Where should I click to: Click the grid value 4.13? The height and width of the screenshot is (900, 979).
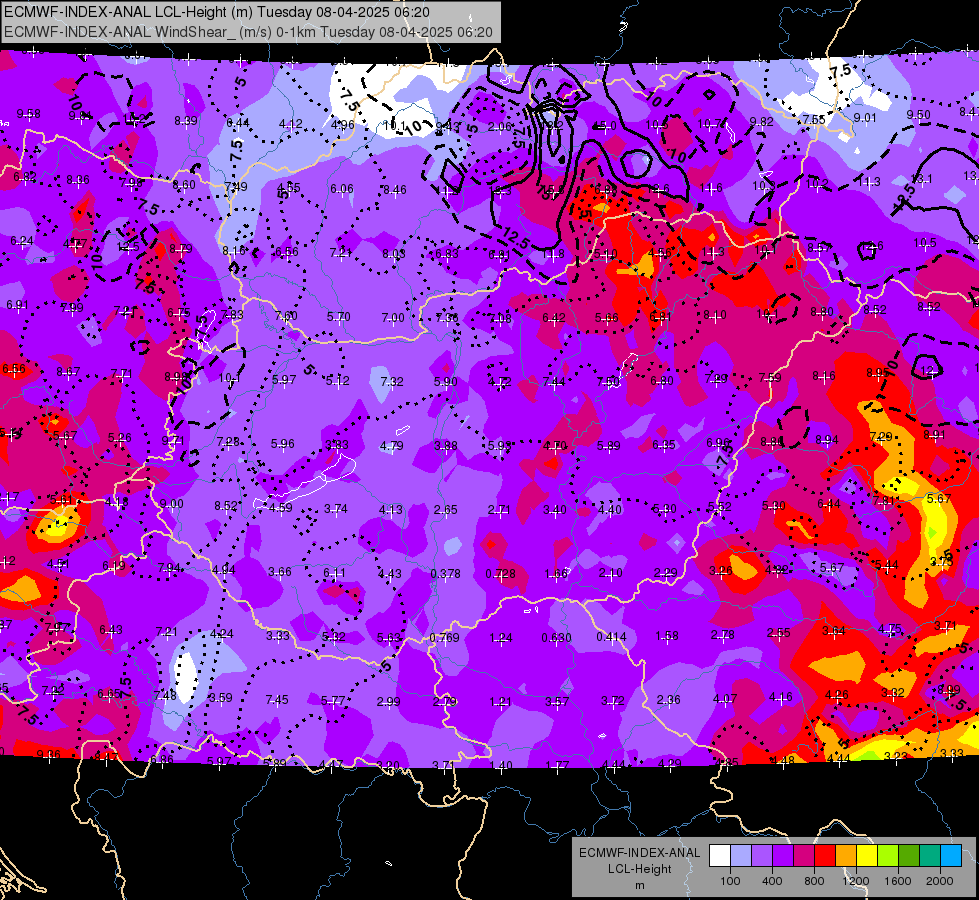tap(391, 510)
